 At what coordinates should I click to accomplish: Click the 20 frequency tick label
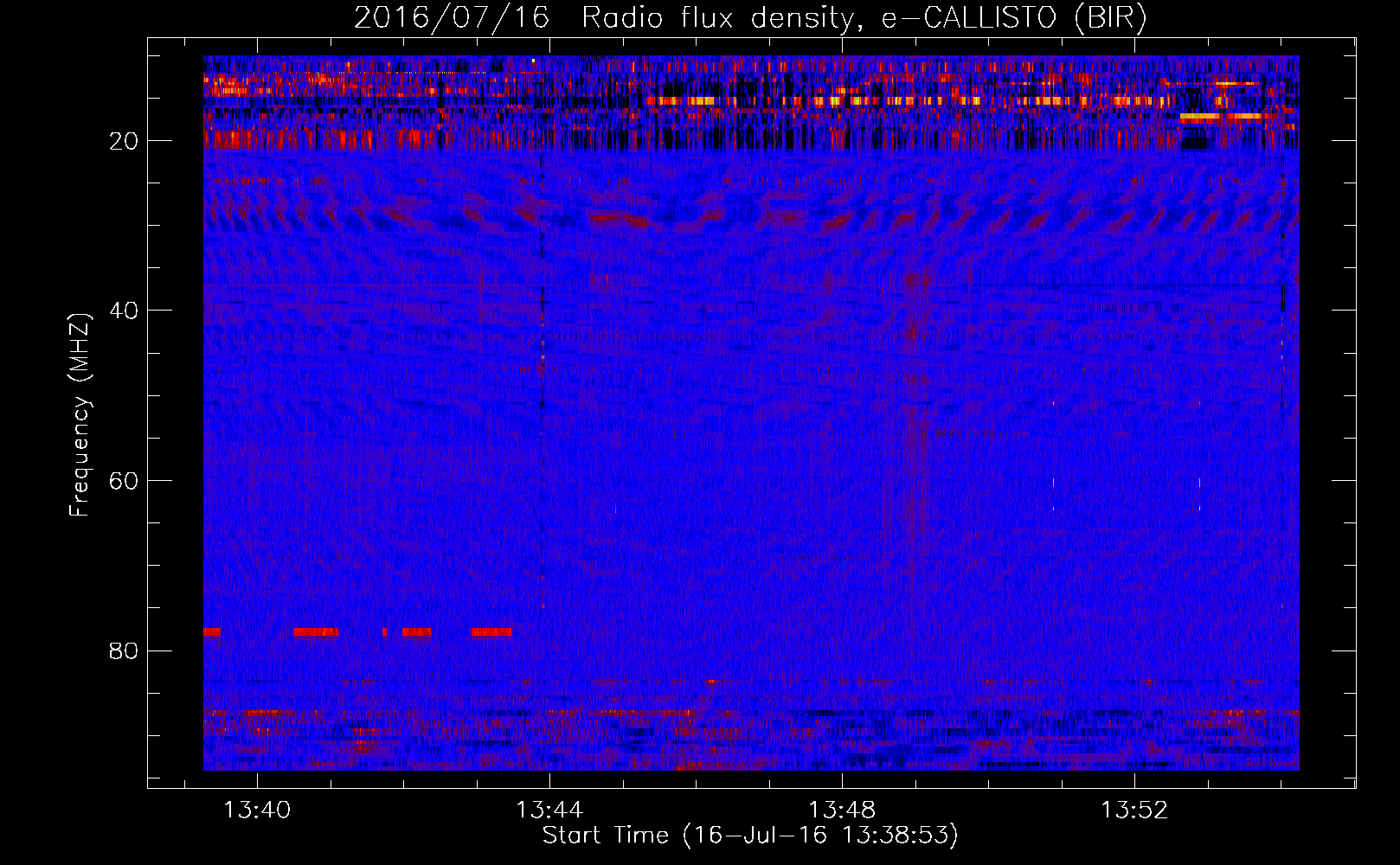point(124,141)
